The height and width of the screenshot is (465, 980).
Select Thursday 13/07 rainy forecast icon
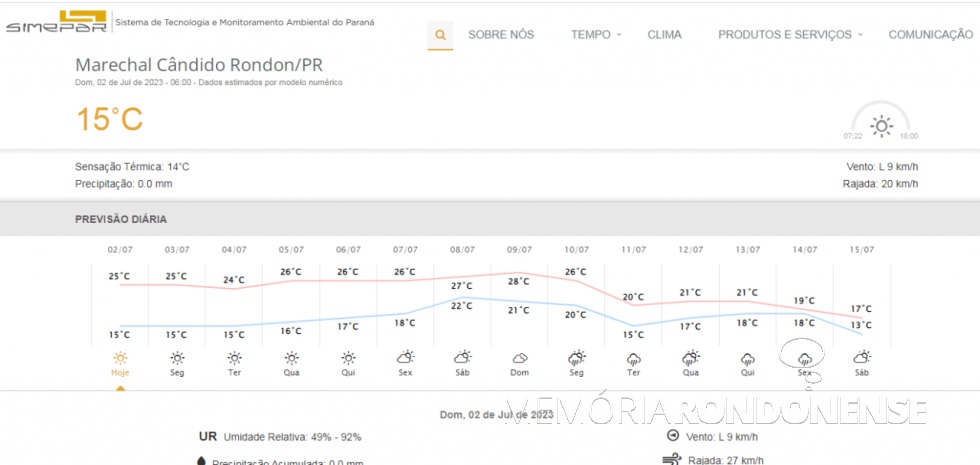(747, 358)
